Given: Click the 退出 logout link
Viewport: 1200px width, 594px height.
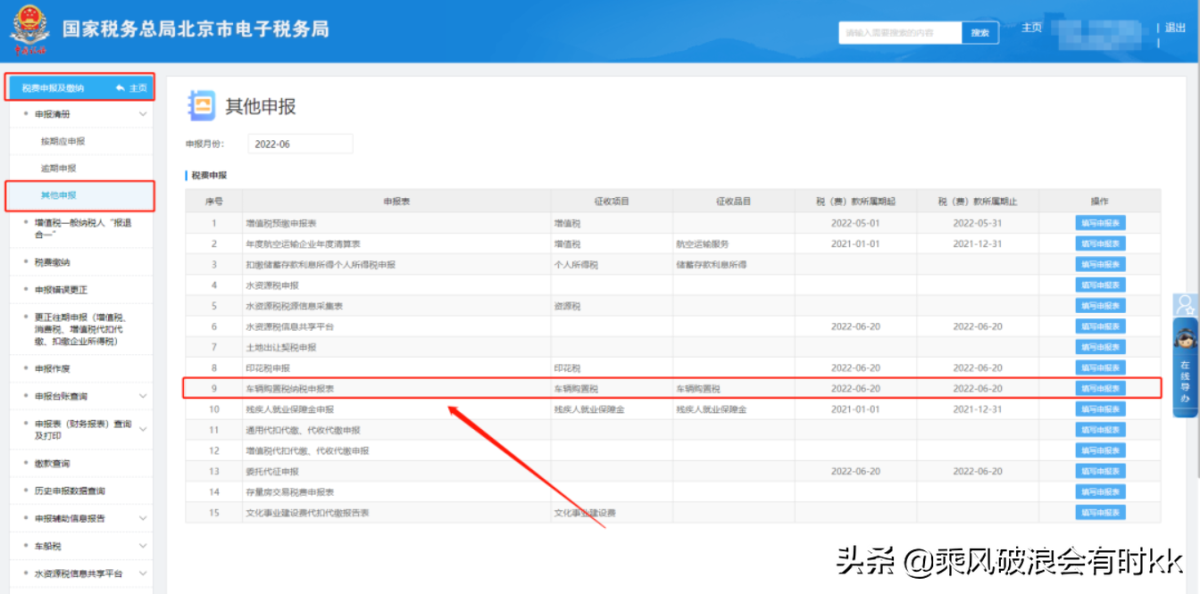Looking at the screenshot, I should point(1174,28).
